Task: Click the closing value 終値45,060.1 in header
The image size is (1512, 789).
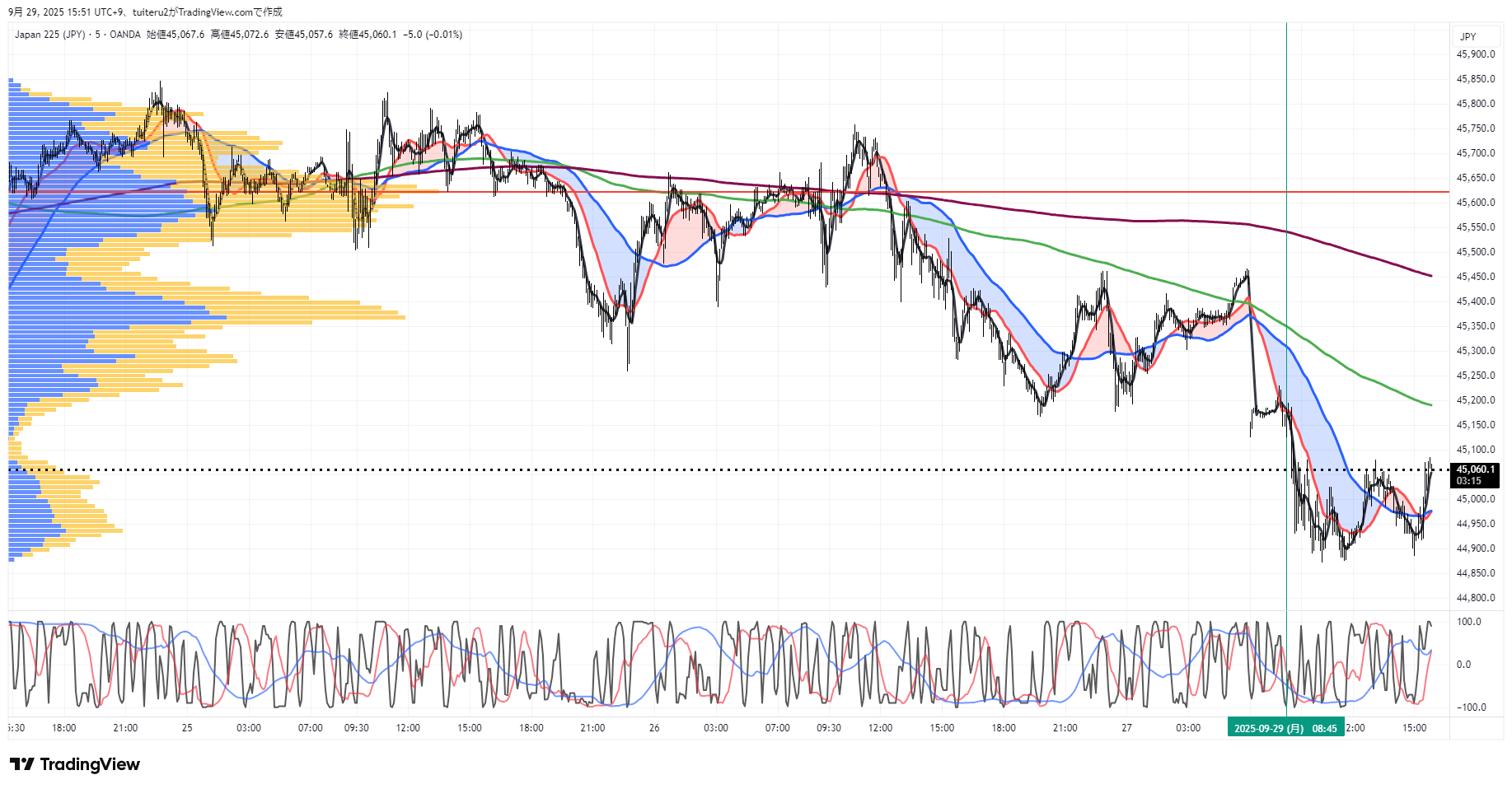Action: [367, 35]
